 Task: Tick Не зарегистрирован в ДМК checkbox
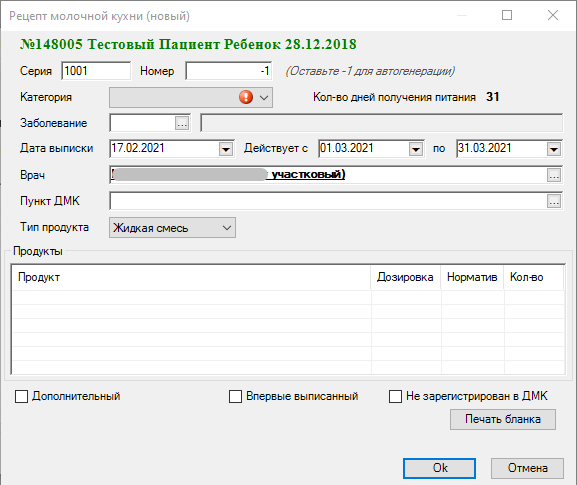click(396, 397)
